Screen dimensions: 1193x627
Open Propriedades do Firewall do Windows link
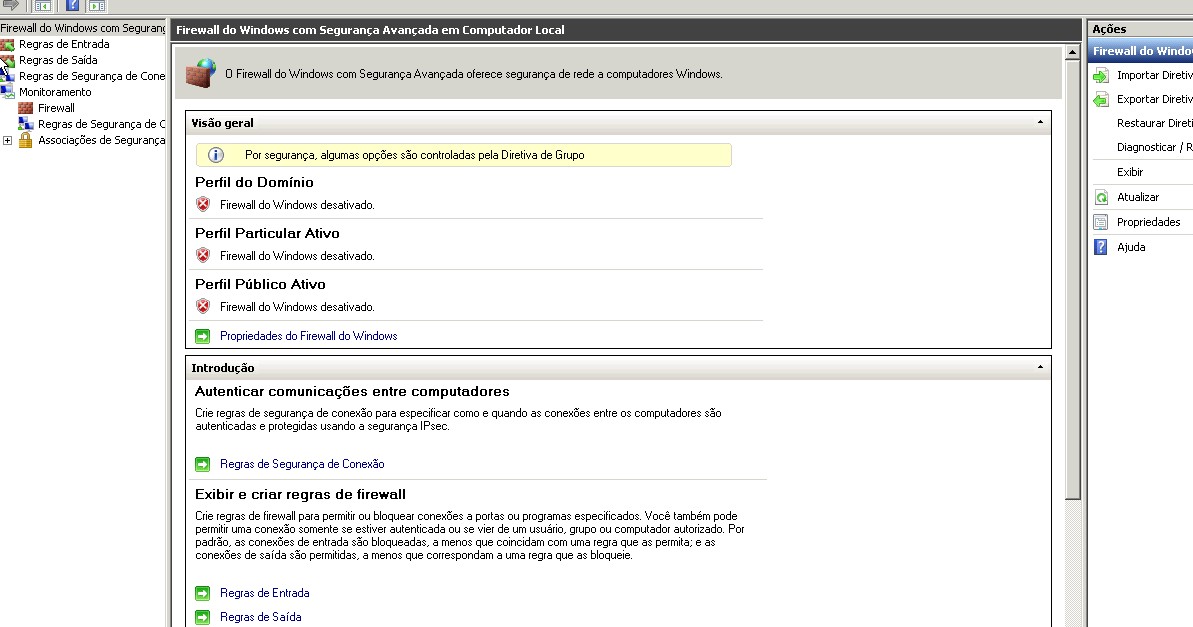coord(308,336)
